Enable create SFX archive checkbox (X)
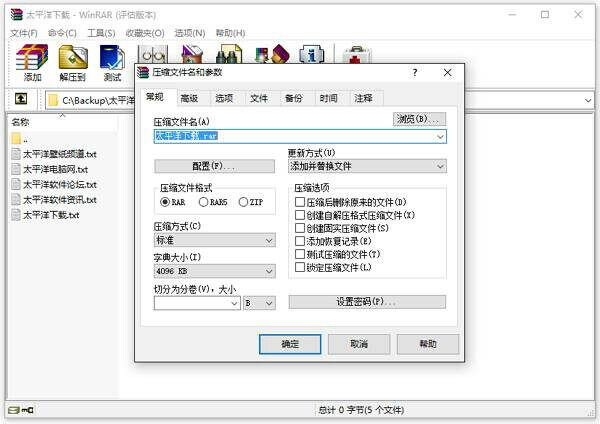The height and width of the screenshot is (424, 600). pos(300,215)
